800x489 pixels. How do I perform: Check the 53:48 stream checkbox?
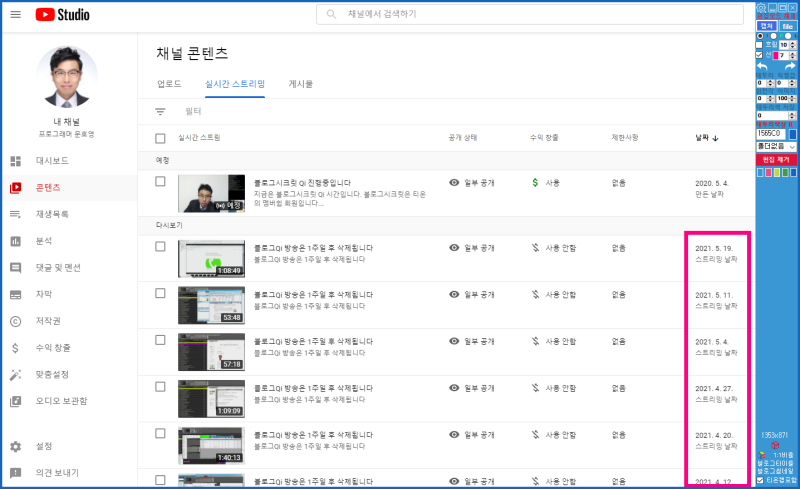point(160,294)
